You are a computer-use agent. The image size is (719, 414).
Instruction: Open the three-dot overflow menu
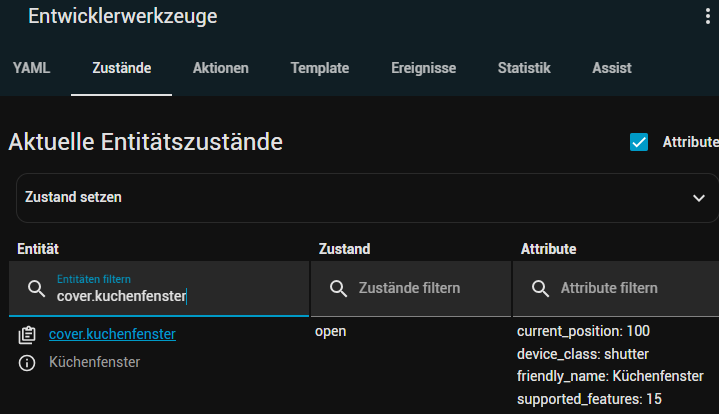click(709, 17)
